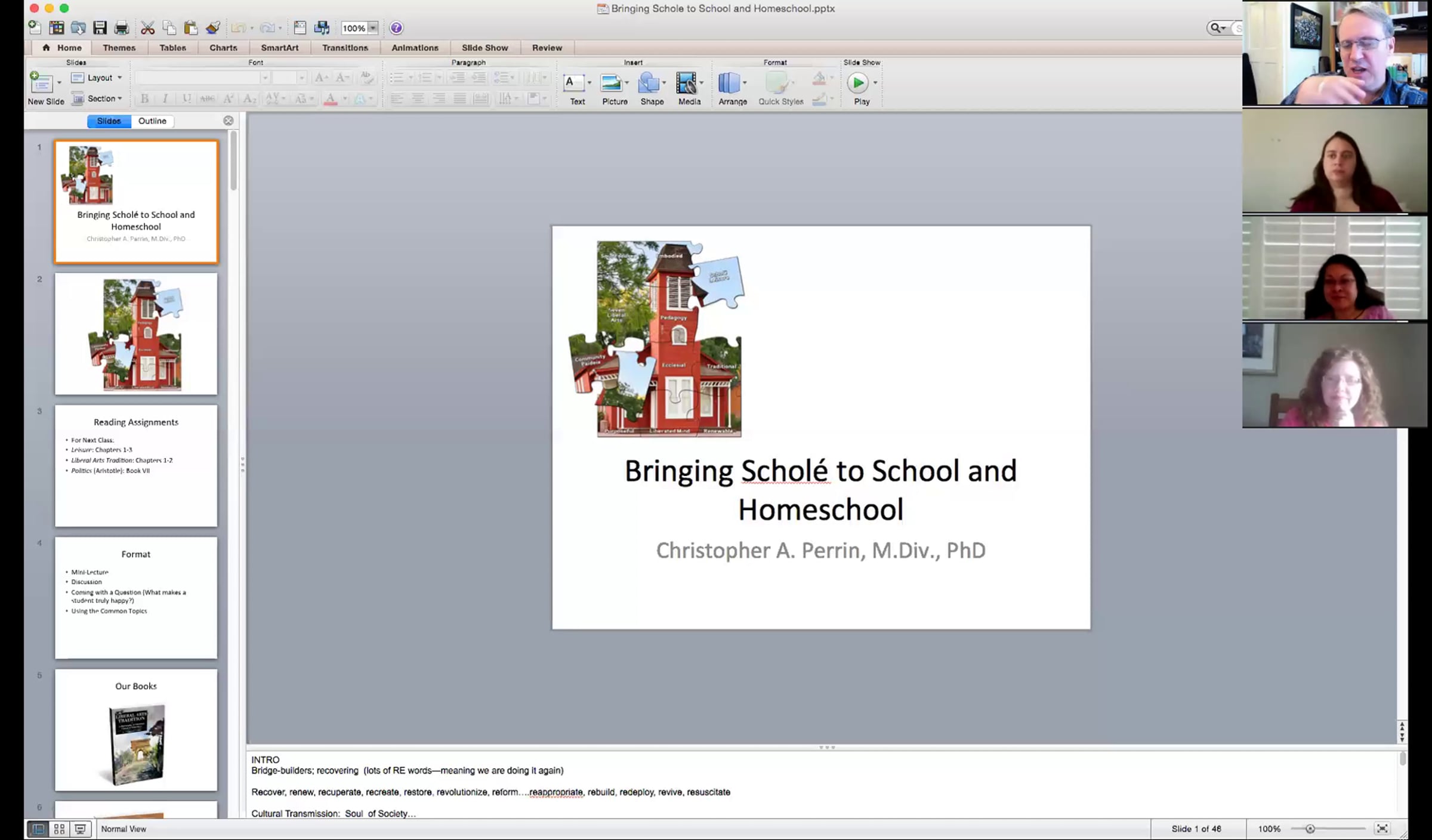Click the New Presentation icon
Image resolution: width=1432 pixels, height=840 pixels.
(x=35, y=27)
